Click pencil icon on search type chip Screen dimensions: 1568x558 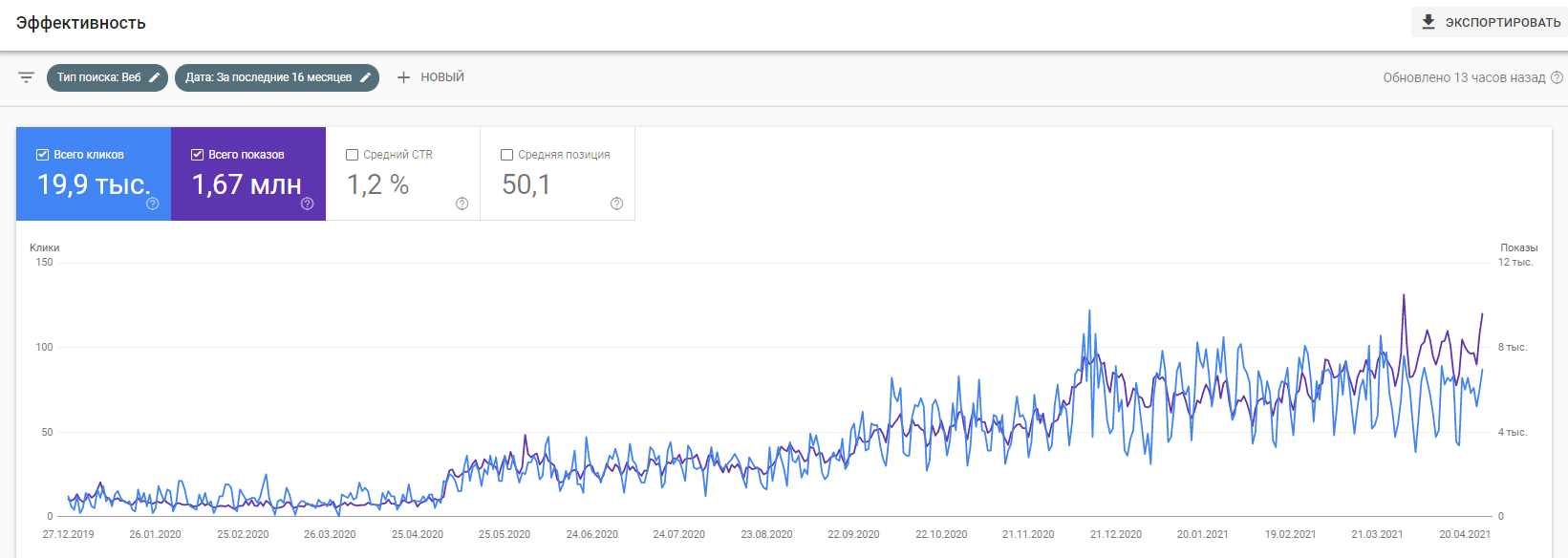point(155,77)
